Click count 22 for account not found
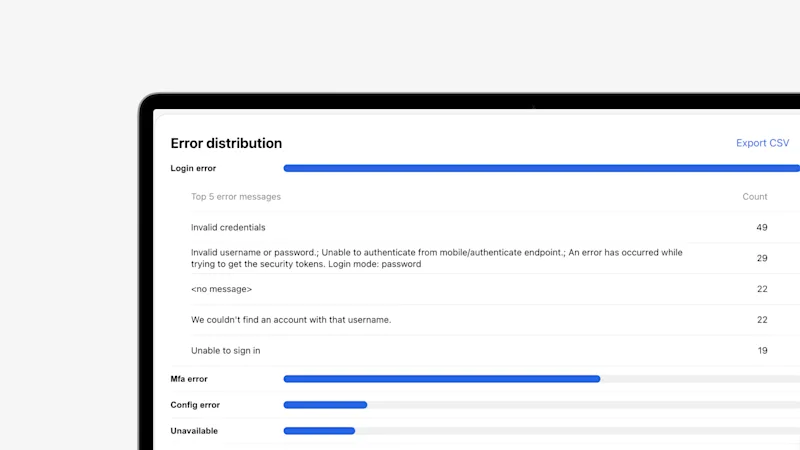Viewport: 800px width, 450px height. pos(762,320)
